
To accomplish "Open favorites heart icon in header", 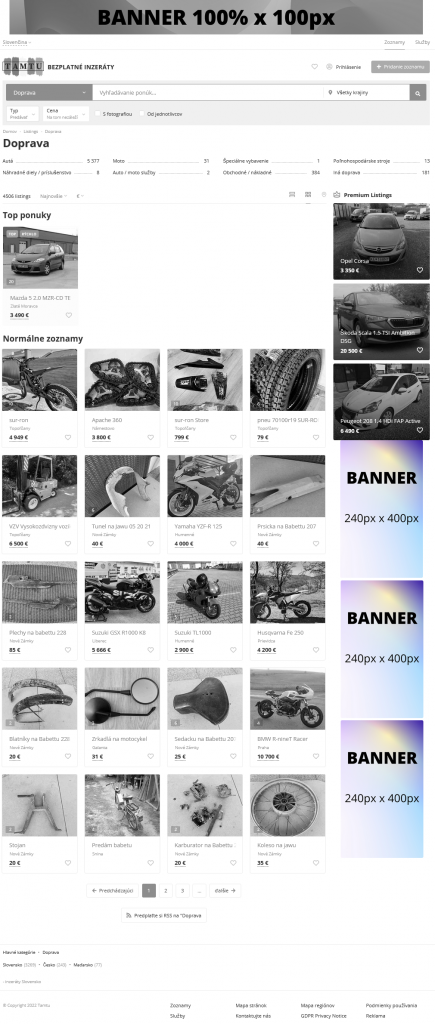I will point(314,67).
